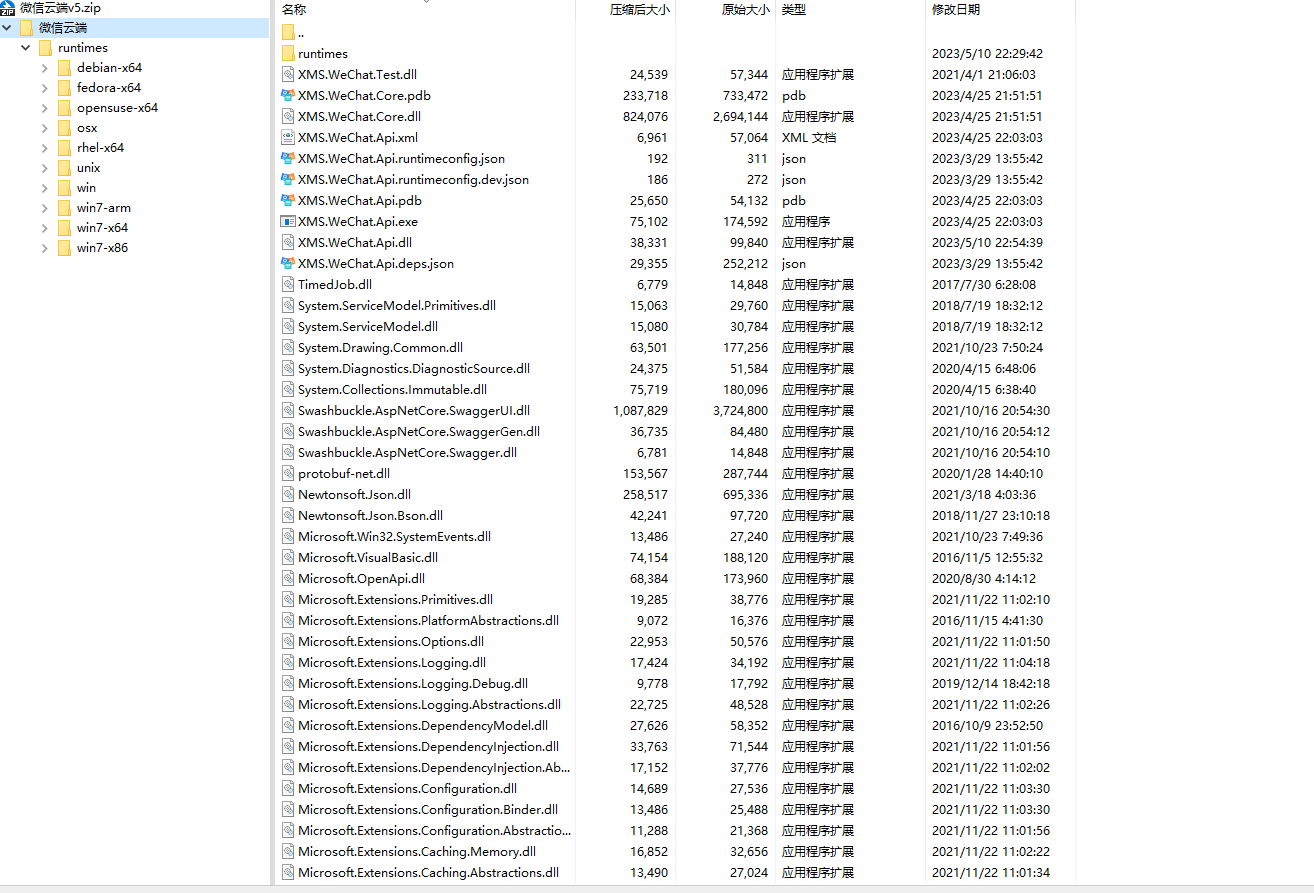Image resolution: width=1314 pixels, height=893 pixels.
Task: Expand the win7-arm tree node
Action: click(x=45, y=208)
